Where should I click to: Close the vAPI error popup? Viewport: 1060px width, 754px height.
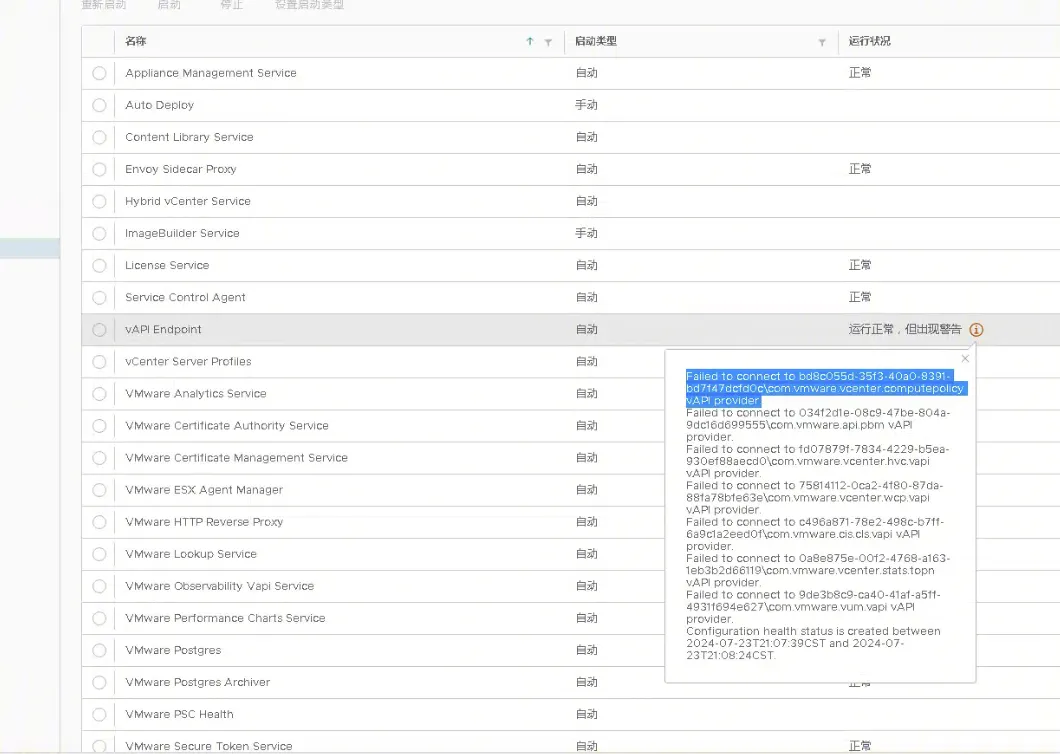965,358
